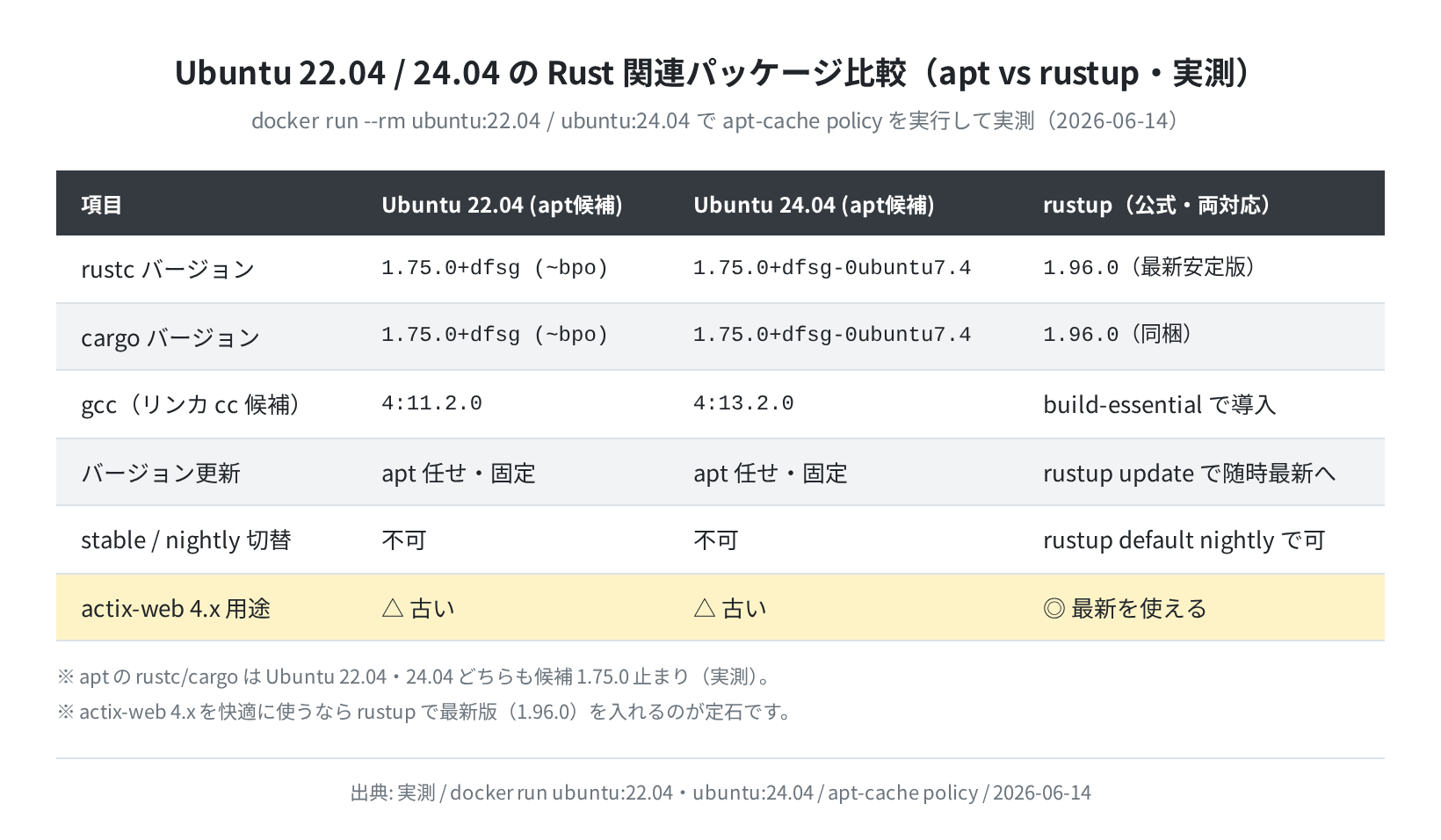Screen dimensions: 1441x840
Task: Click the 出典 source line at the bottom
Action: coord(720,793)
